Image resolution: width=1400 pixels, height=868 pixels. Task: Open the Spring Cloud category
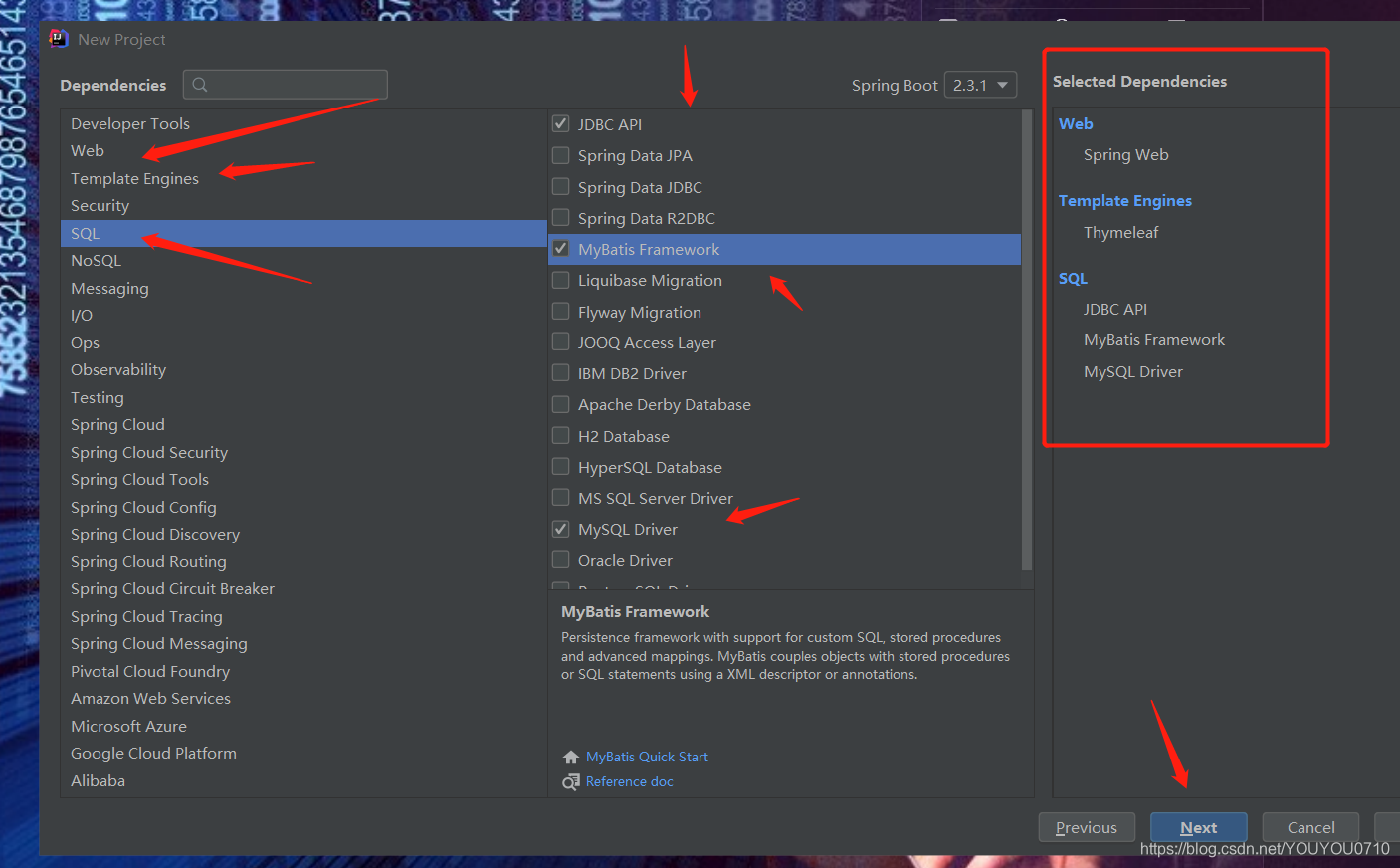tap(303, 425)
